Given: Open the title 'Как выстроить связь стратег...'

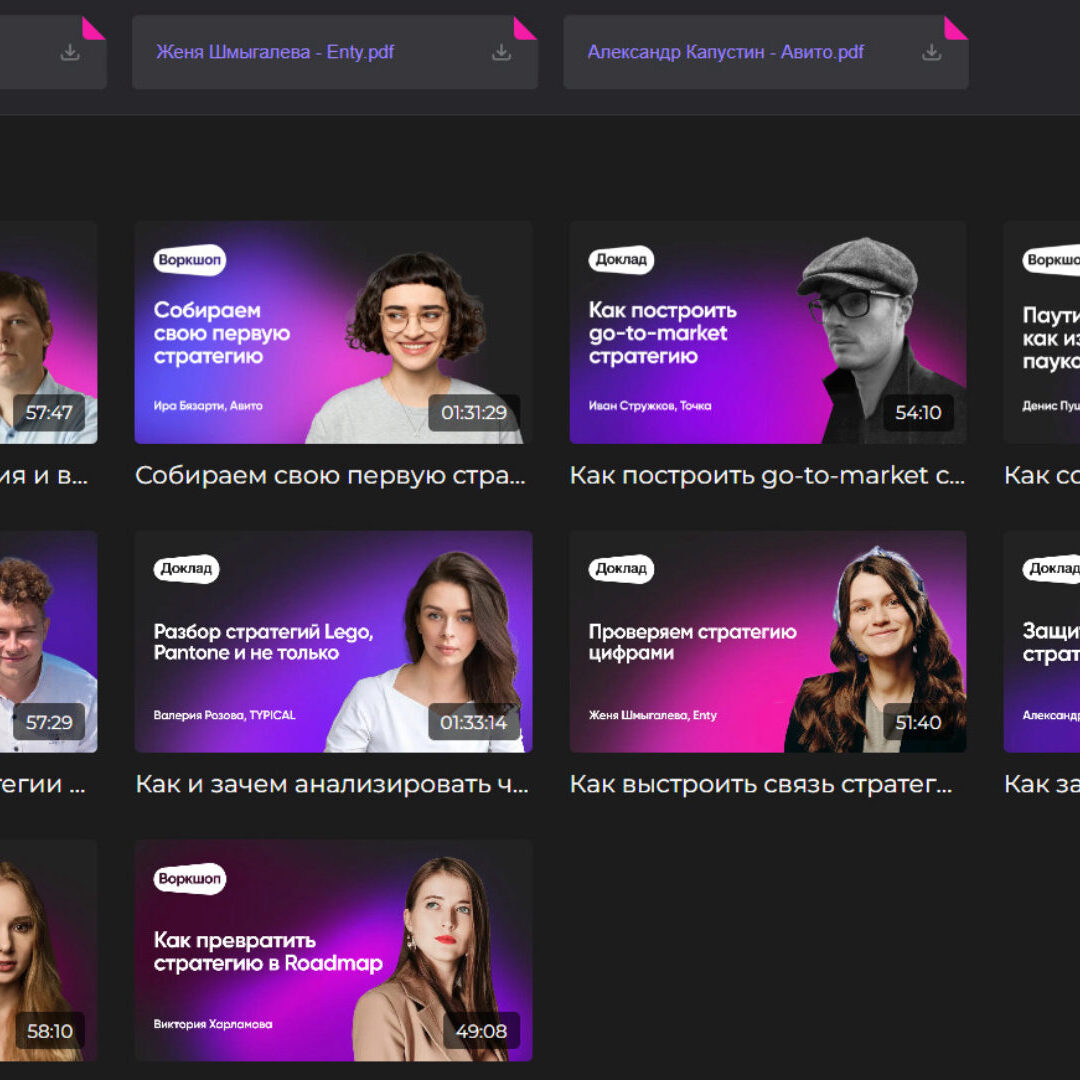Looking at the screenshot, I should coord(760,785).
